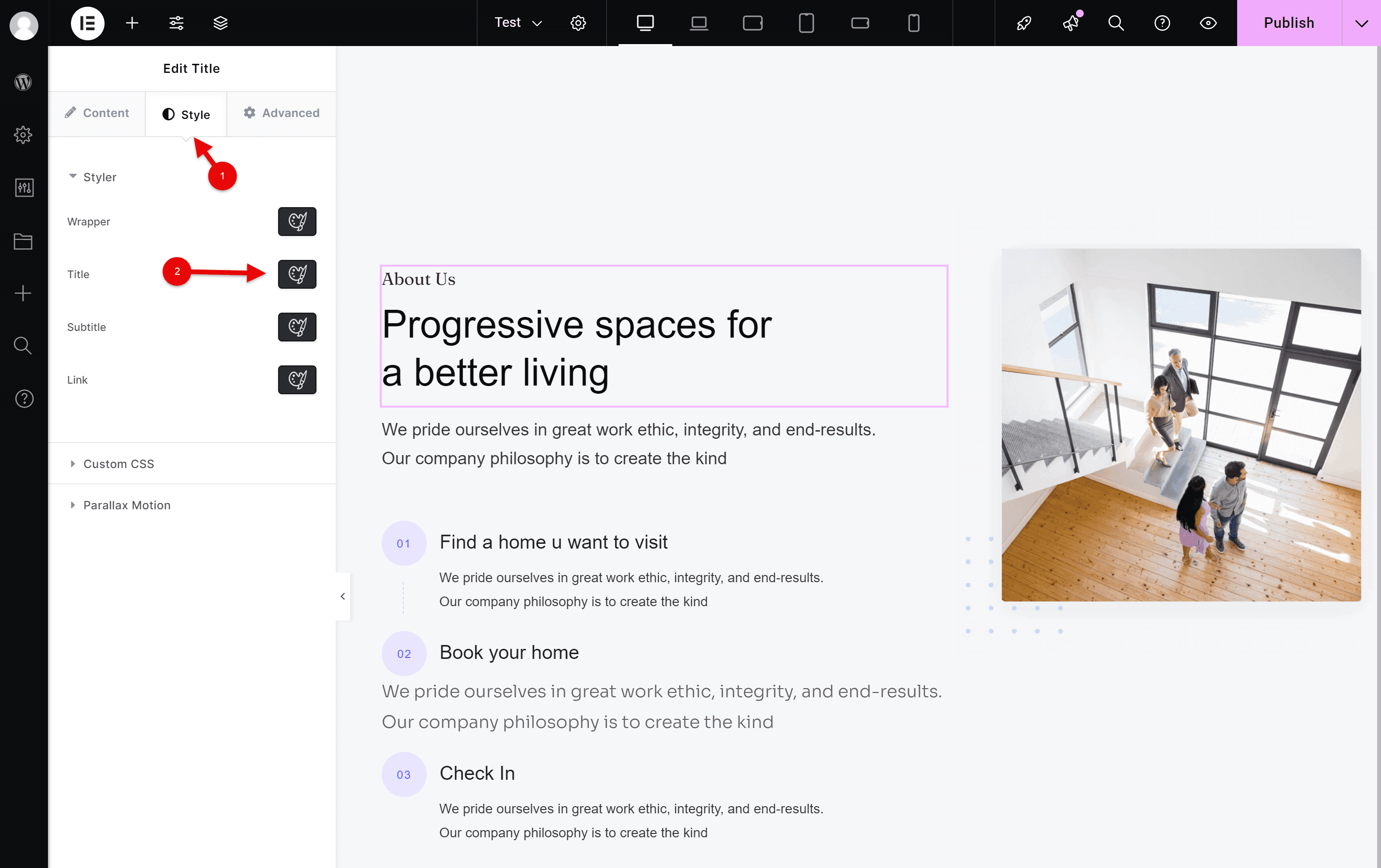Open the add element plus icon in top bar
The image size is (1381, 868).
tap(132, 23)
